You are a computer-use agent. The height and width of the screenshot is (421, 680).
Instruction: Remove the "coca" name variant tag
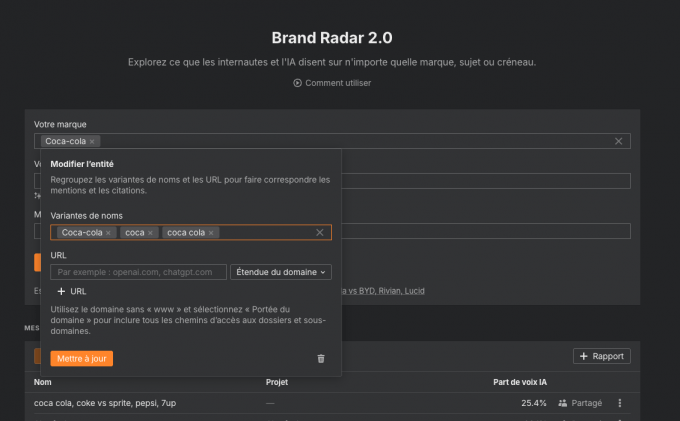[x=150, y=233]
